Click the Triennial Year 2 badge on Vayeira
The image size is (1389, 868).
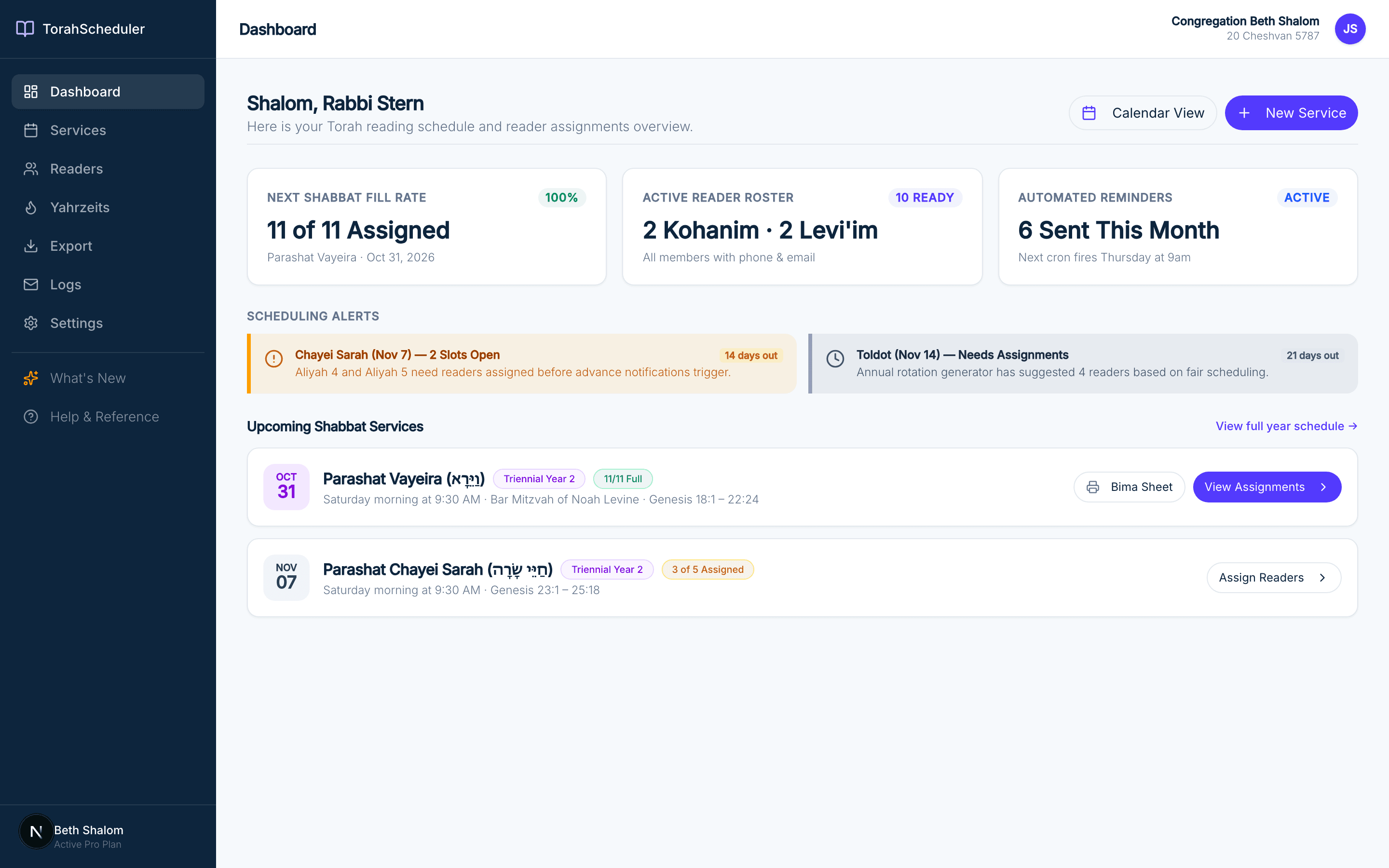[539, 479]
